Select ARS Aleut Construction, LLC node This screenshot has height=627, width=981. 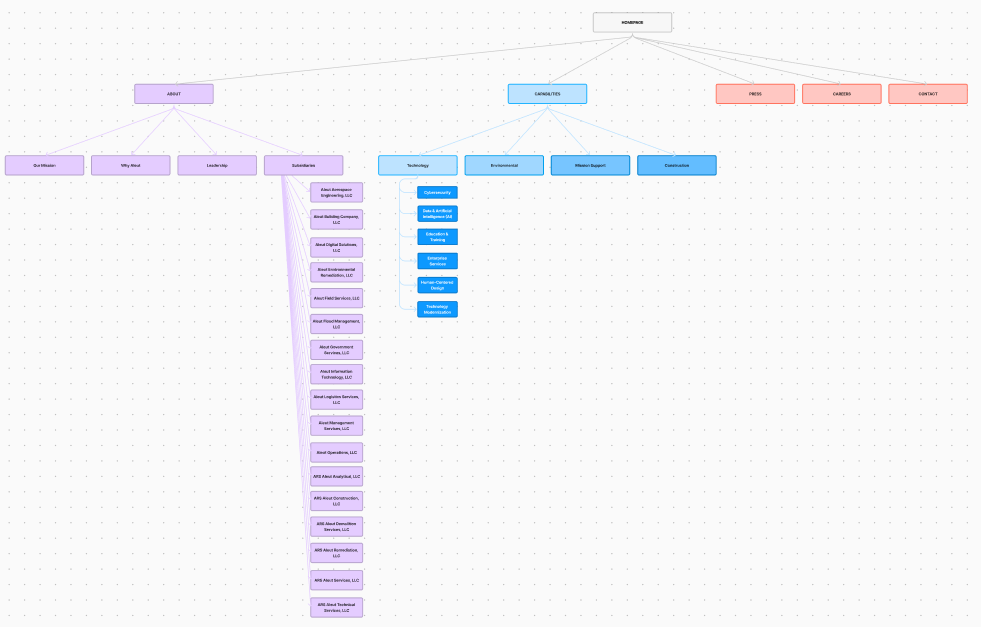click(x=337, y=501)
